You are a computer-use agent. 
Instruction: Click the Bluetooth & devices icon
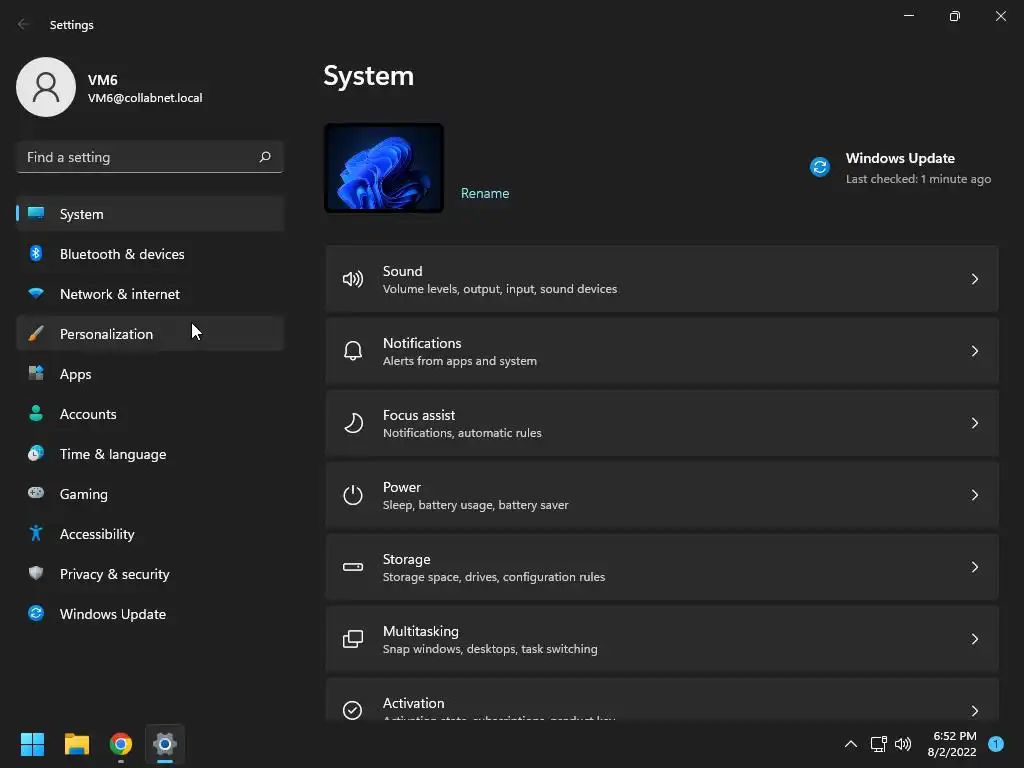tap(36, 253)
